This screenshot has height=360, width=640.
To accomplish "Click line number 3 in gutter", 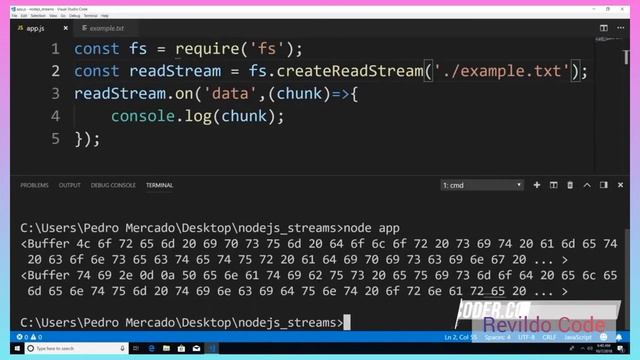I will tap(55, 94).
